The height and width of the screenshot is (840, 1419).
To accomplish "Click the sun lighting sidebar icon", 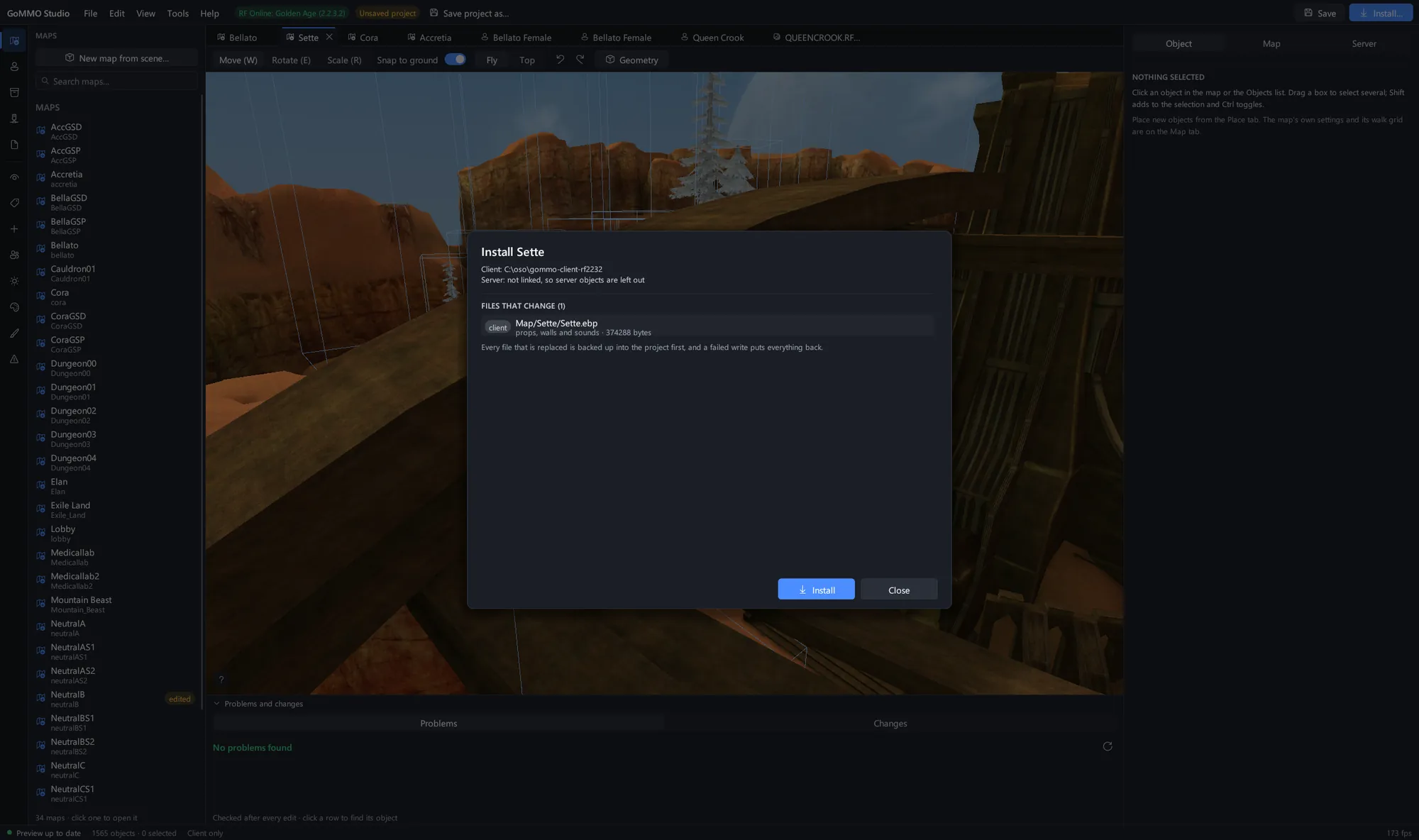I will 14,281.
